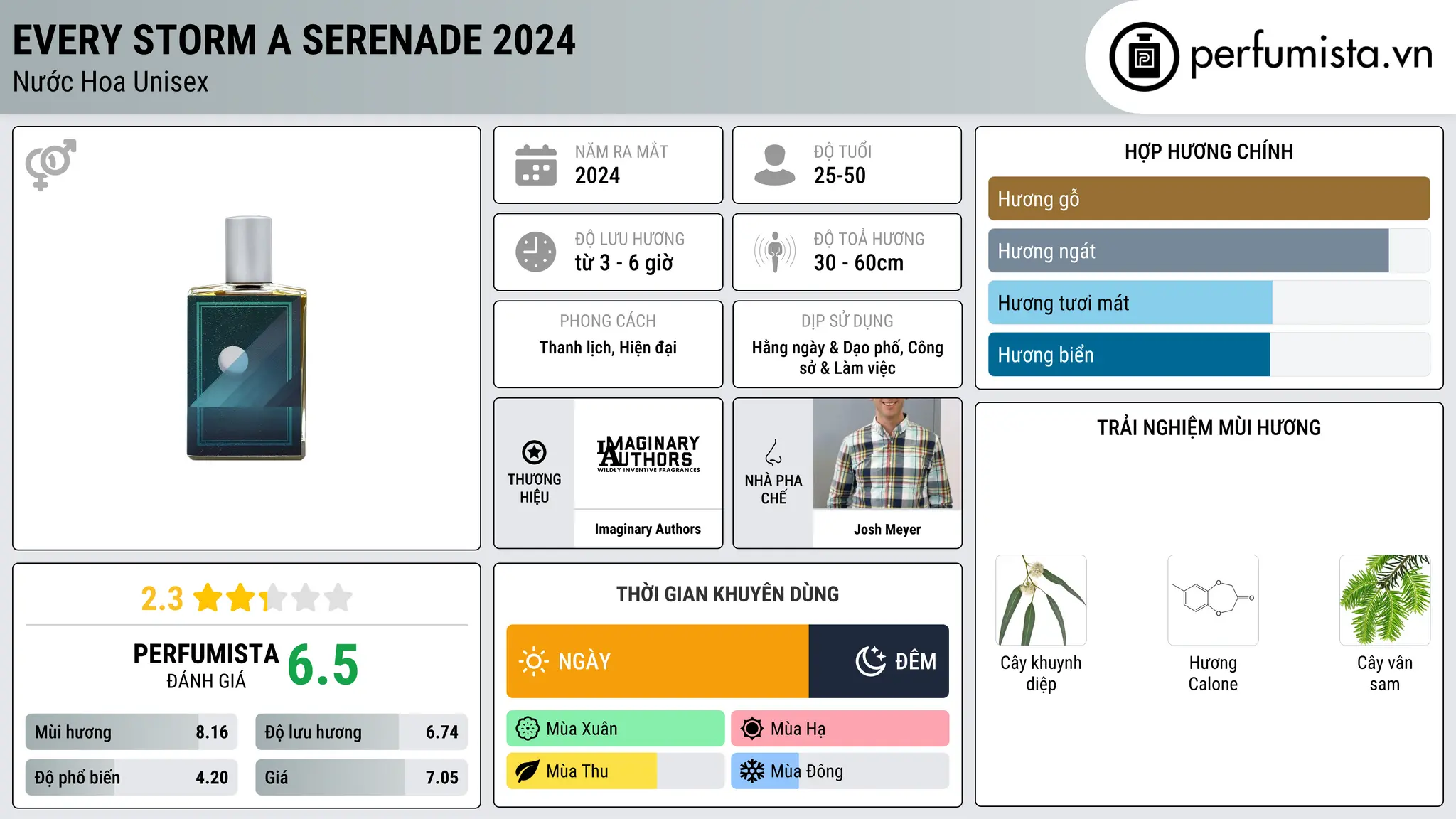
Task: Click the Hợp hương chính heading
Action: click(x=1209, y=151)
